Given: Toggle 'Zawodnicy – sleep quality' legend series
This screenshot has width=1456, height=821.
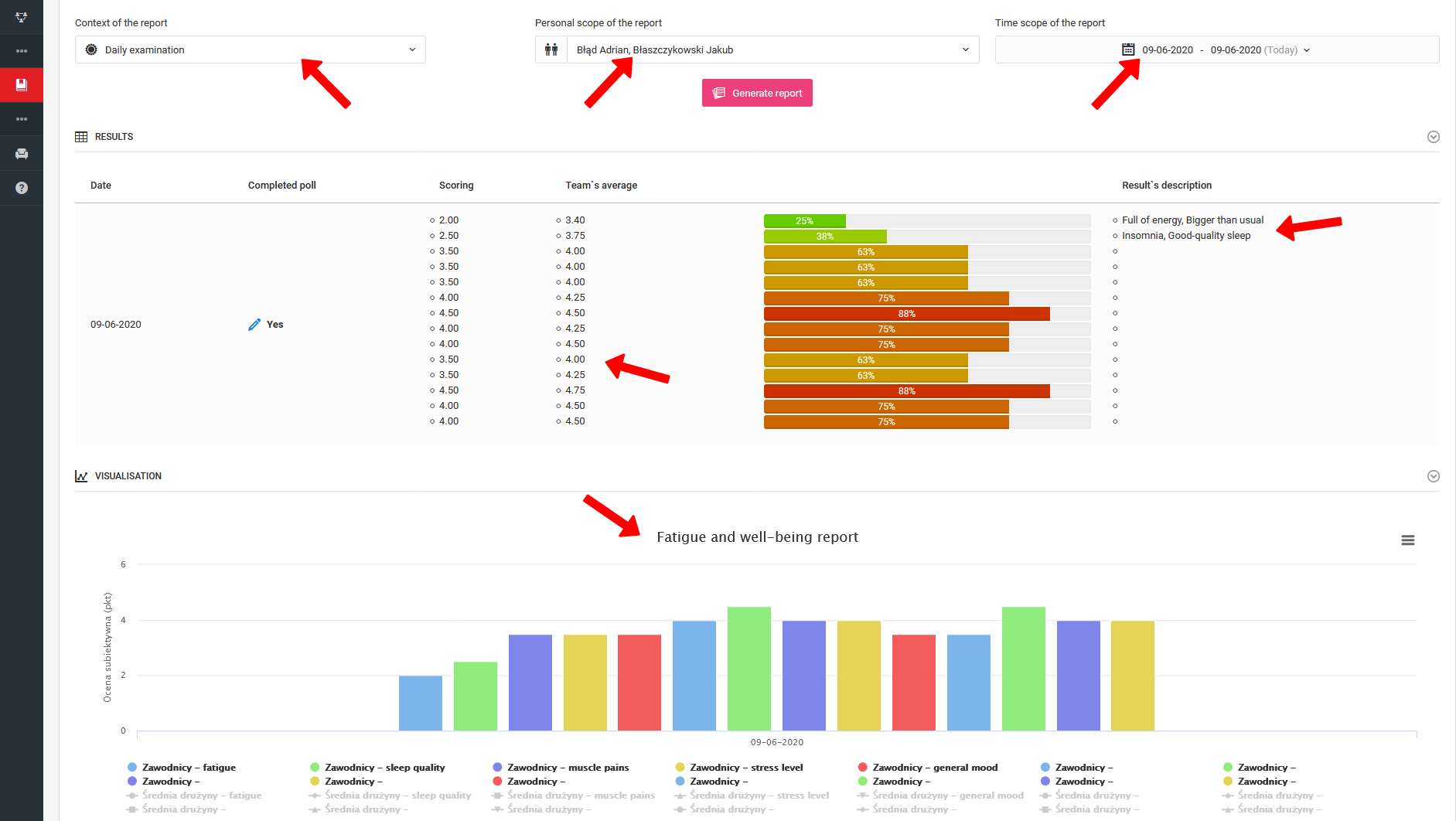Looking at the screenshot, I should point(384,768).
